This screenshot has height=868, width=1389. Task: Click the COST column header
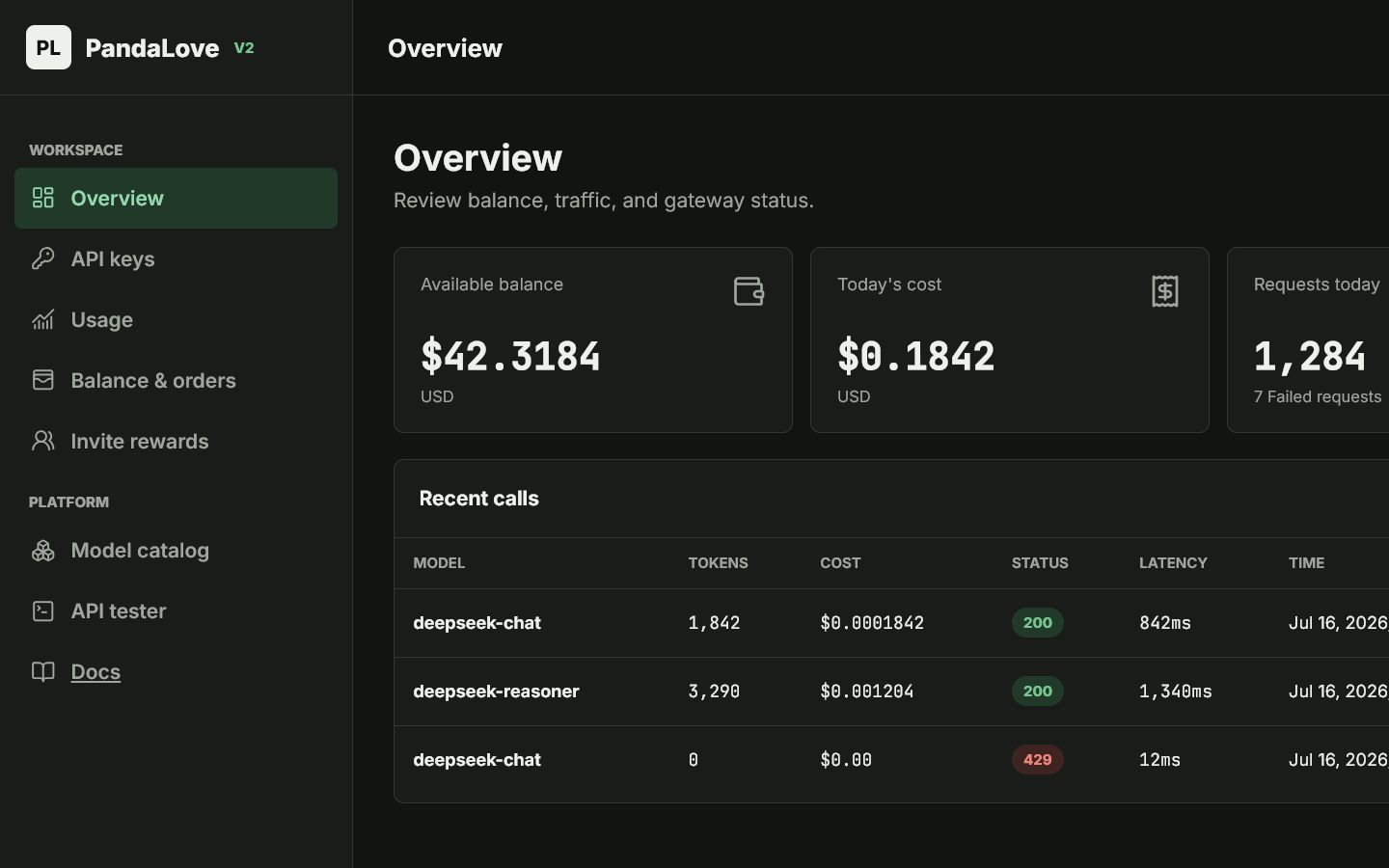(x=840, y=562)
